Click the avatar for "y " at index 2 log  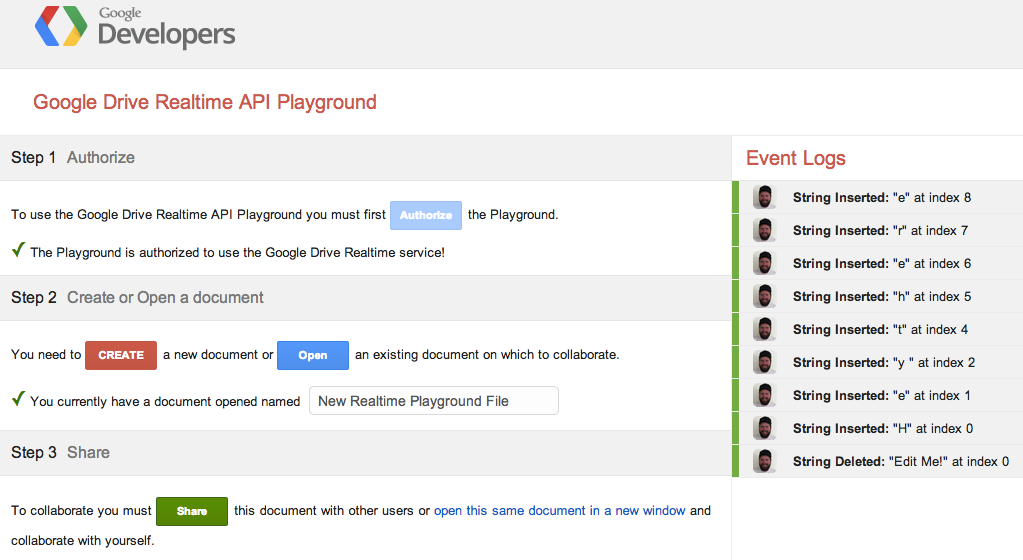764,362
